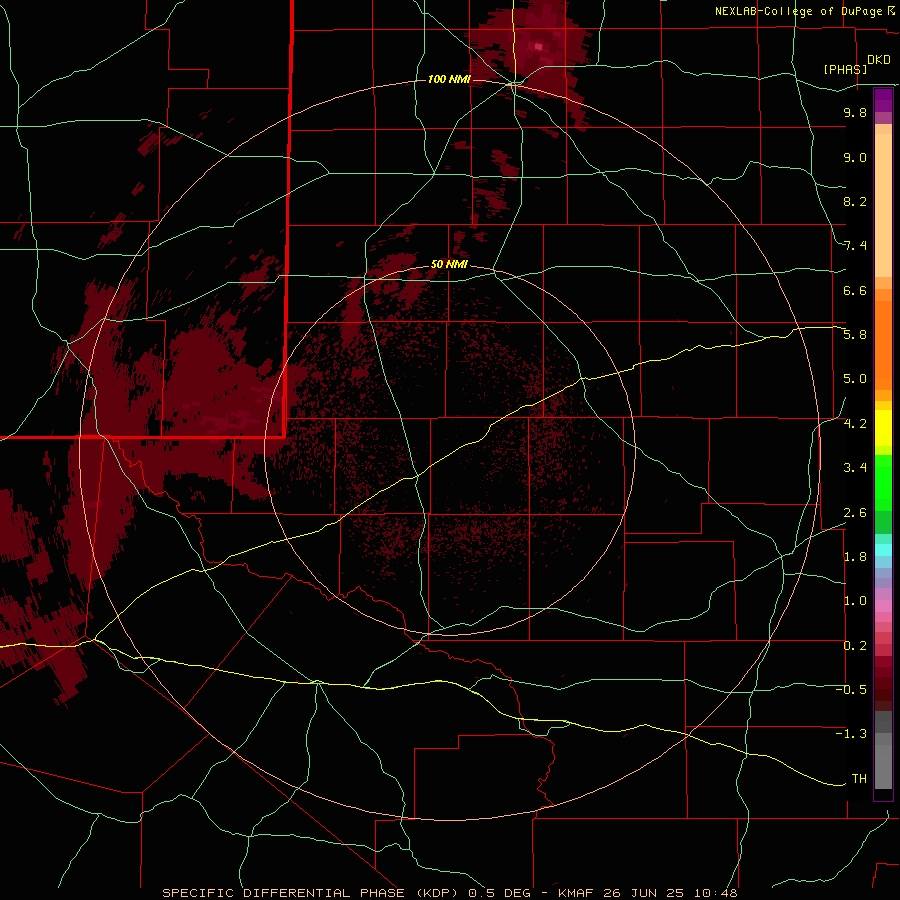Select the 4.2 legend value

coord(855,424)
